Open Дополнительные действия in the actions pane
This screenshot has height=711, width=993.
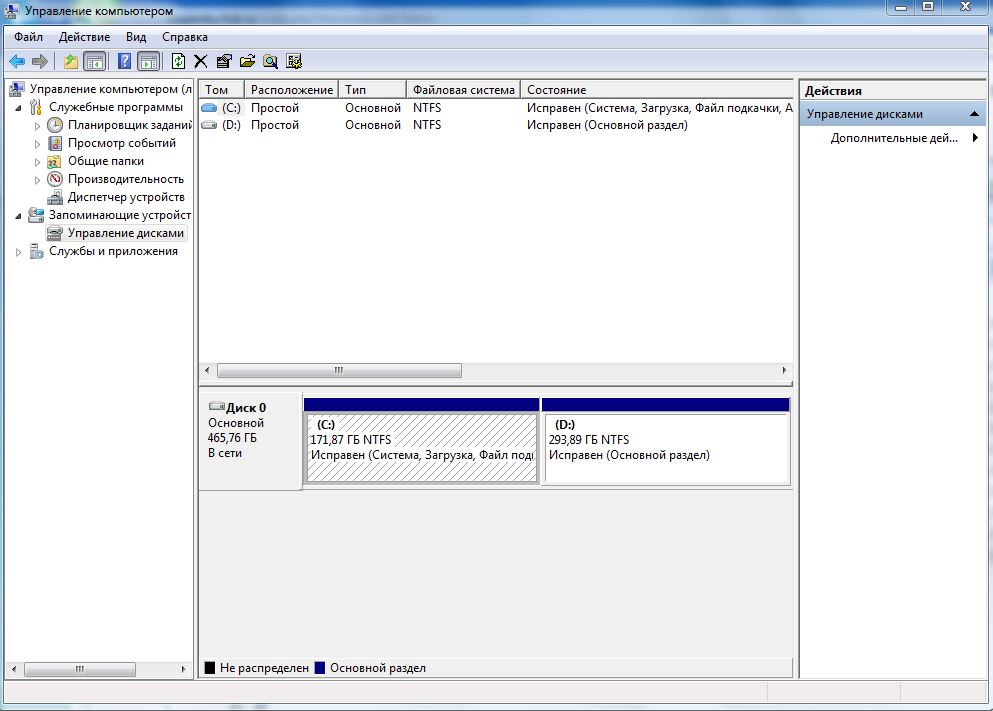(894, 138)
